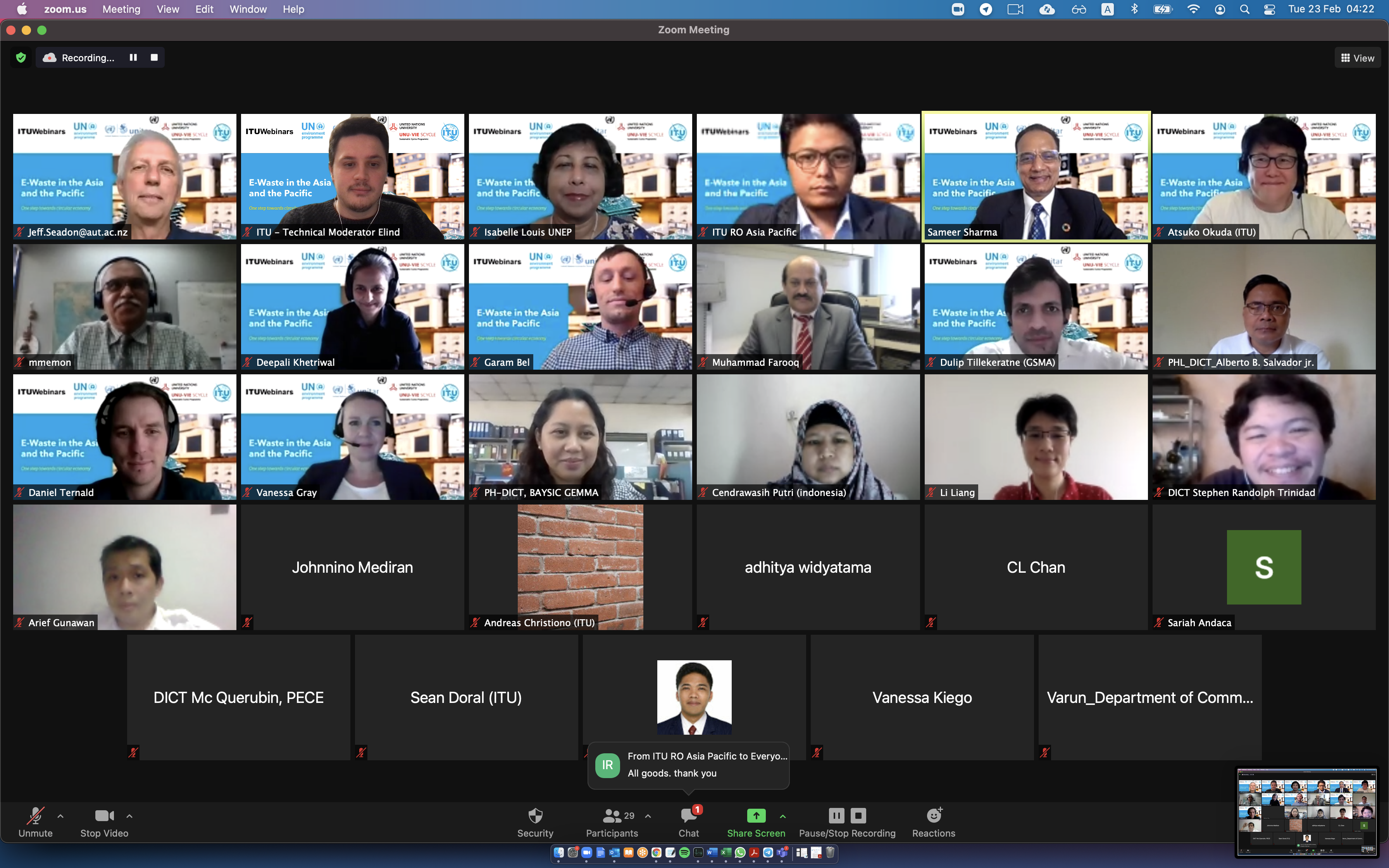This screenshot has width=1389, height=868.
Task: Open the Wi-Fi status menu
Action: tap(1193, 9)
